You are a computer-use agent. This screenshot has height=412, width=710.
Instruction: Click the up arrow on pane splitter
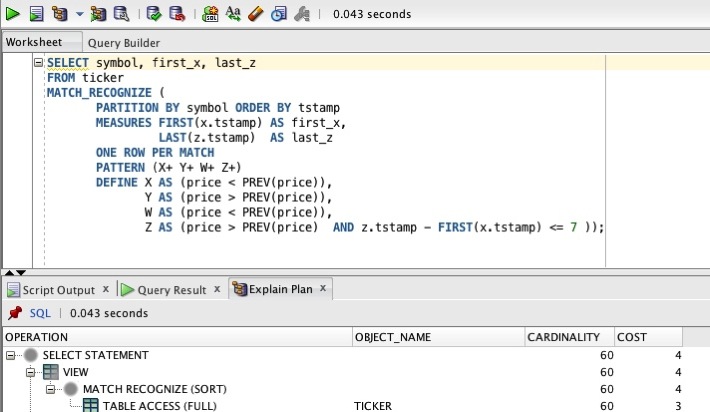9,273
